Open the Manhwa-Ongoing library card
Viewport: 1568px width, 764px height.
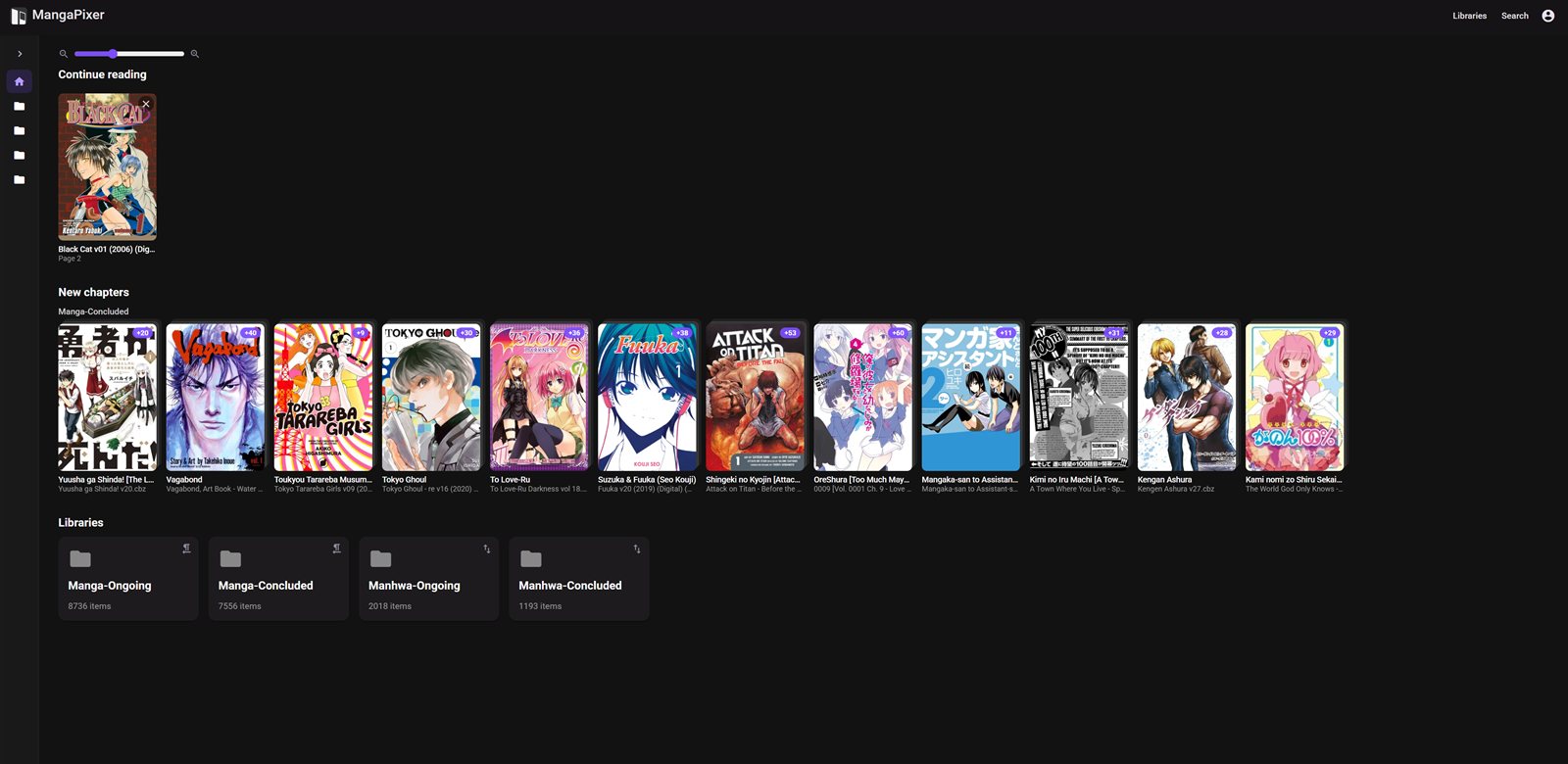point(428,578)
